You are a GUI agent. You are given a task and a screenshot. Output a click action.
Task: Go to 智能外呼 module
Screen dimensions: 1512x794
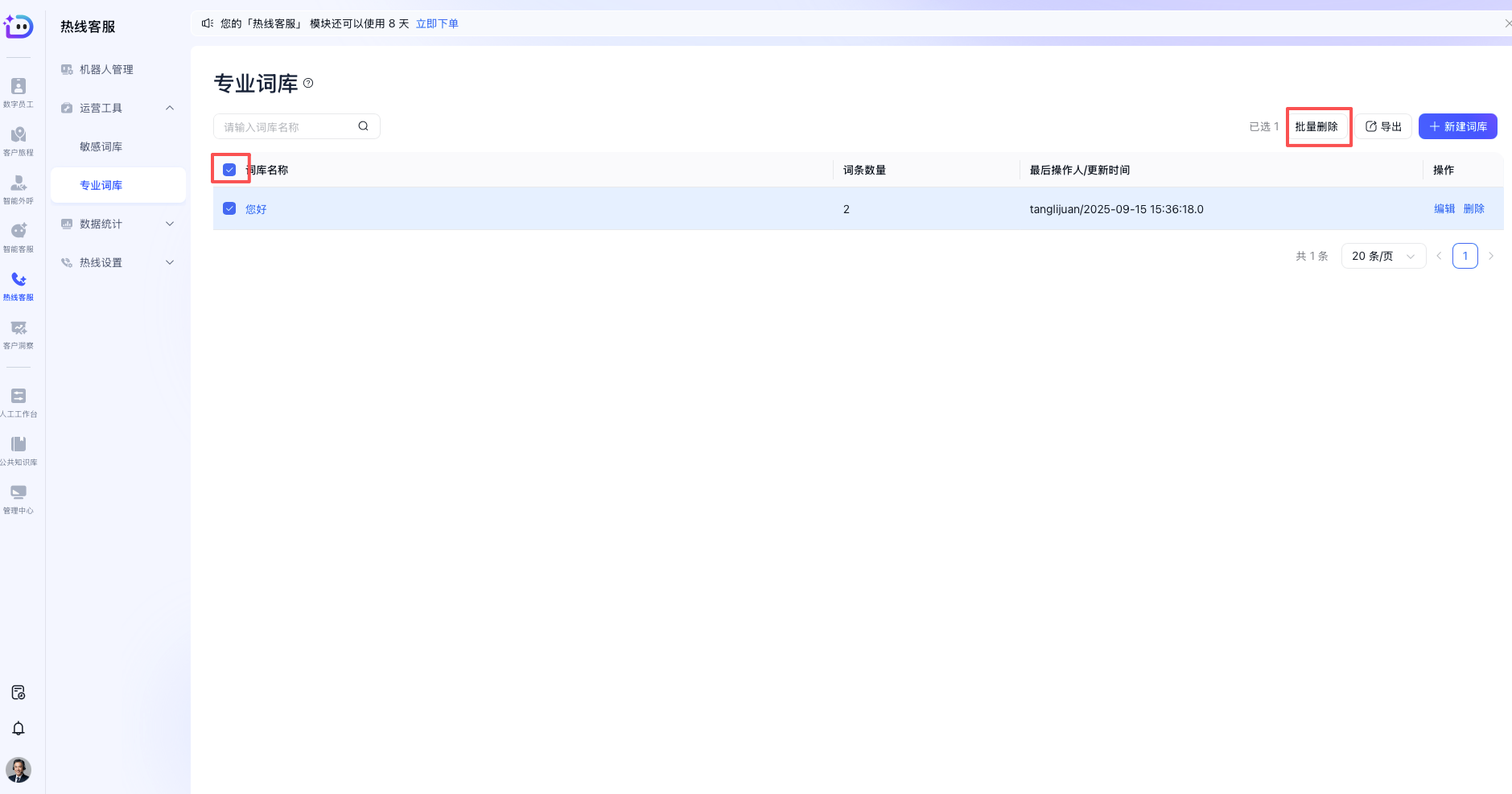[19, 188]
